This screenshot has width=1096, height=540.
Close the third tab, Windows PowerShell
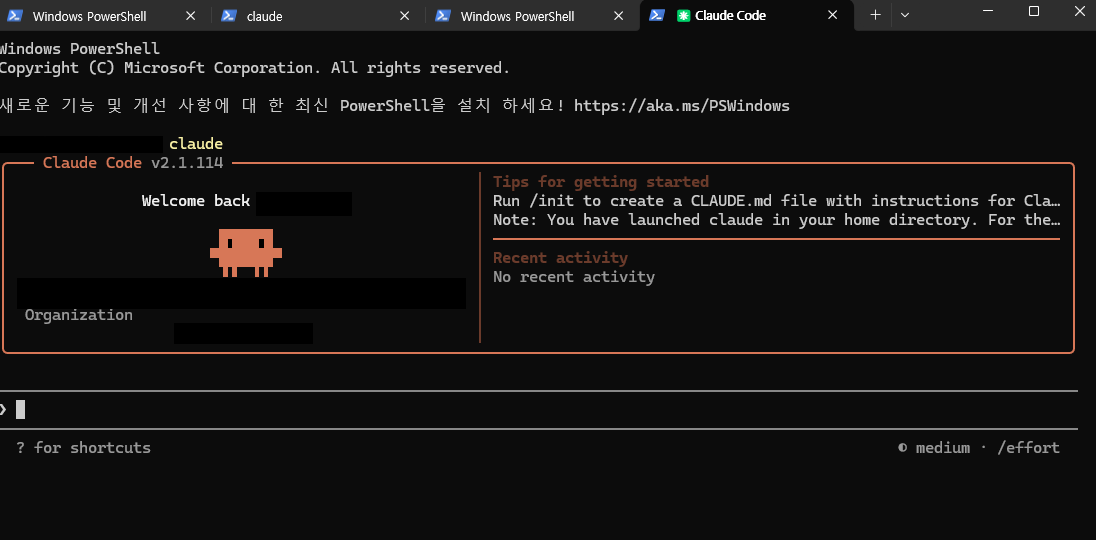point(618,15)
